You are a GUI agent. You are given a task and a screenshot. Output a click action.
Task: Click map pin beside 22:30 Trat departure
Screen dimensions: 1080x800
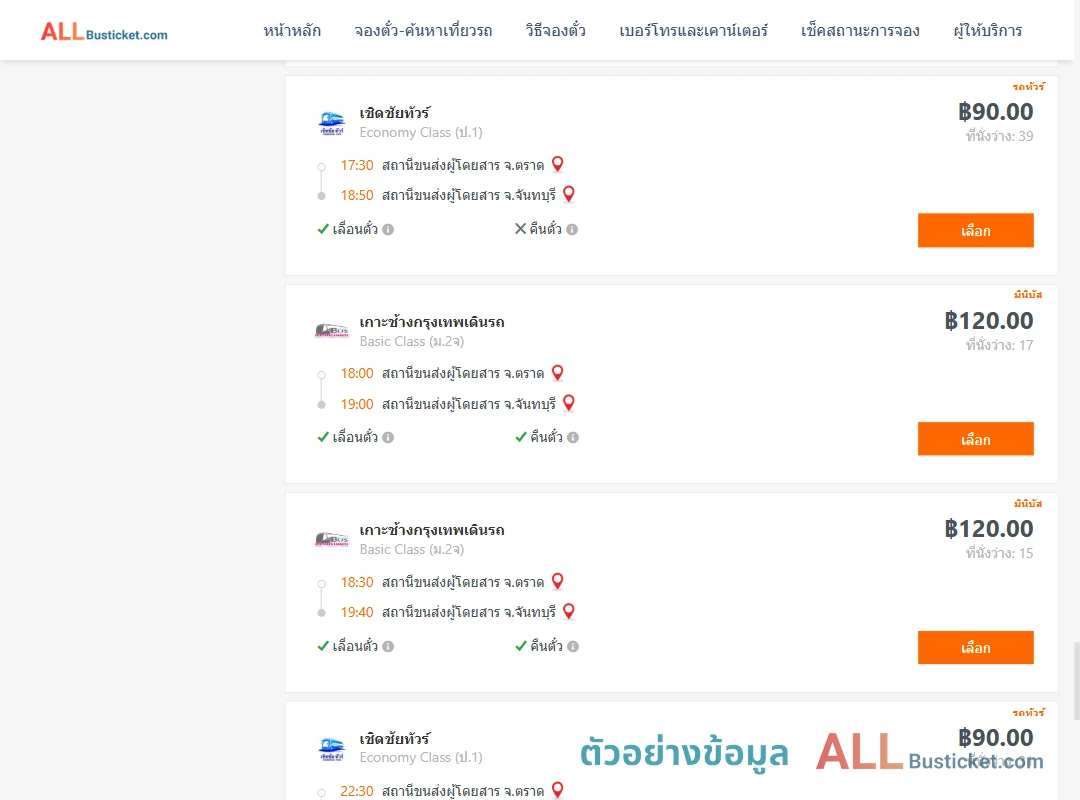(x=558, y=790)
